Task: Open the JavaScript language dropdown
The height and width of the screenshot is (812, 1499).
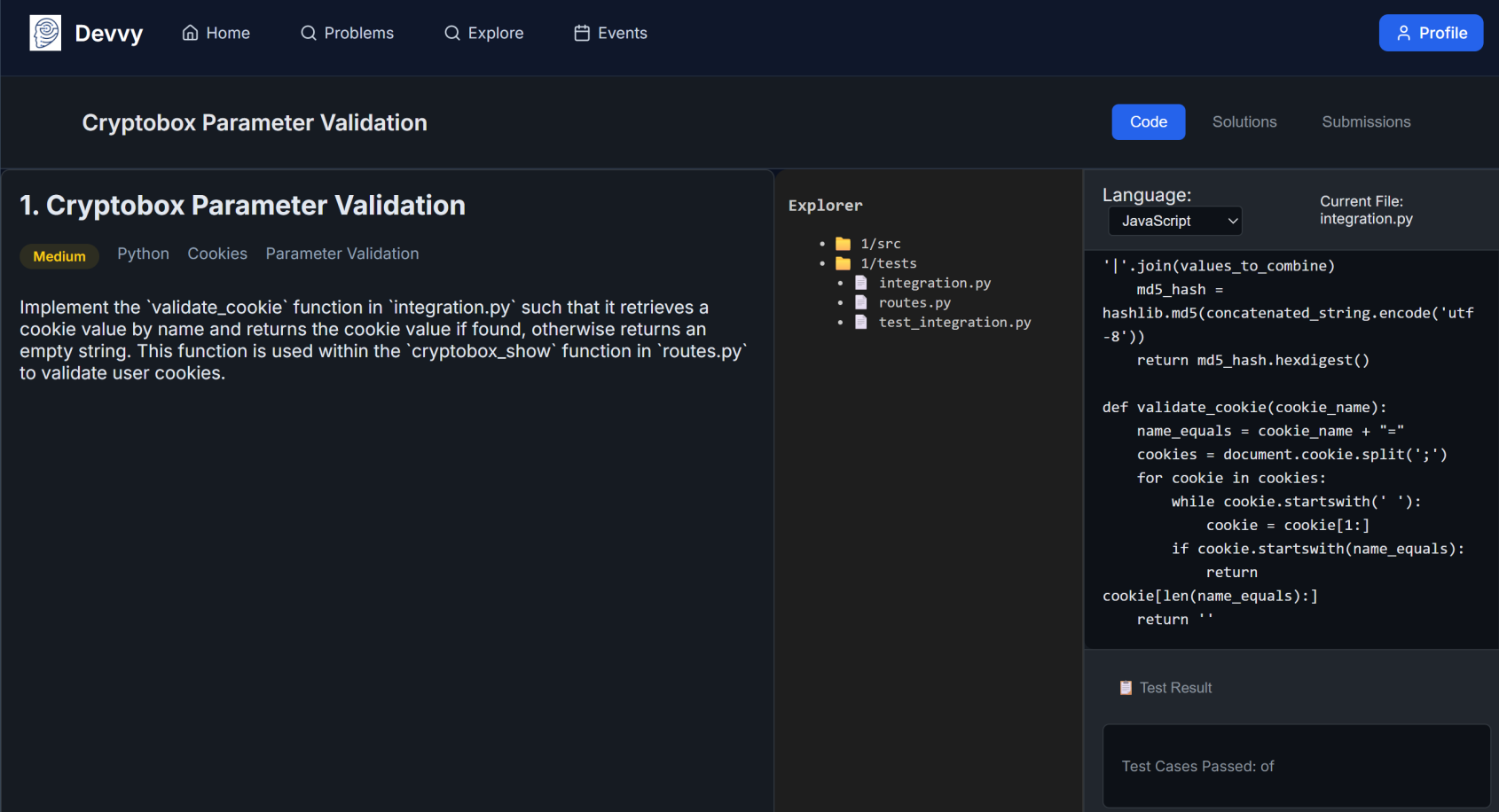Action: click(x=1175, y=221)
